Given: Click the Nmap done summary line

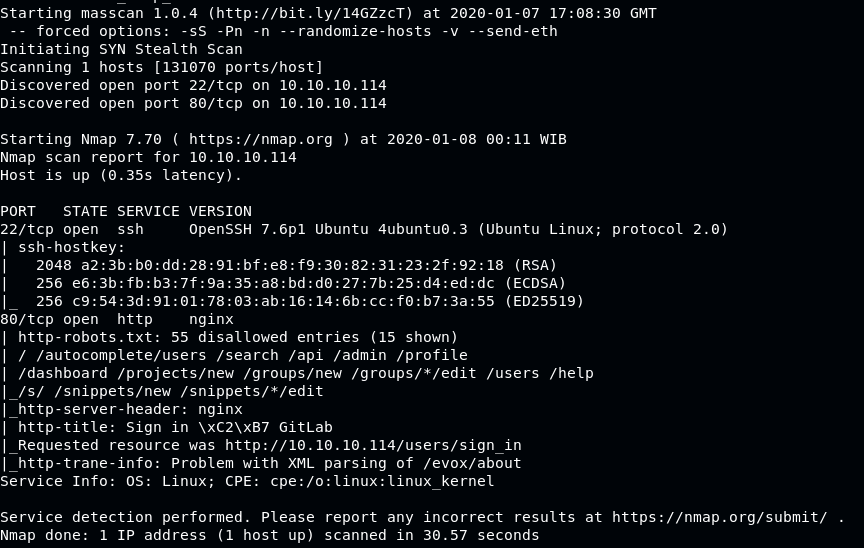Looking at the screenshot, I should point(269,535).
